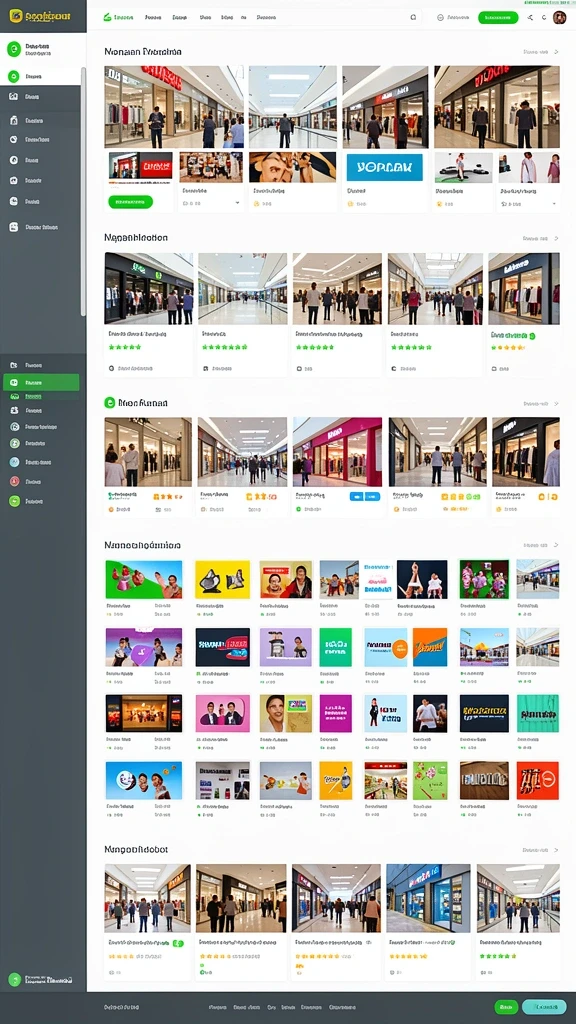
Task: Expand the first section using its right chevron
Action: (556, 52)
